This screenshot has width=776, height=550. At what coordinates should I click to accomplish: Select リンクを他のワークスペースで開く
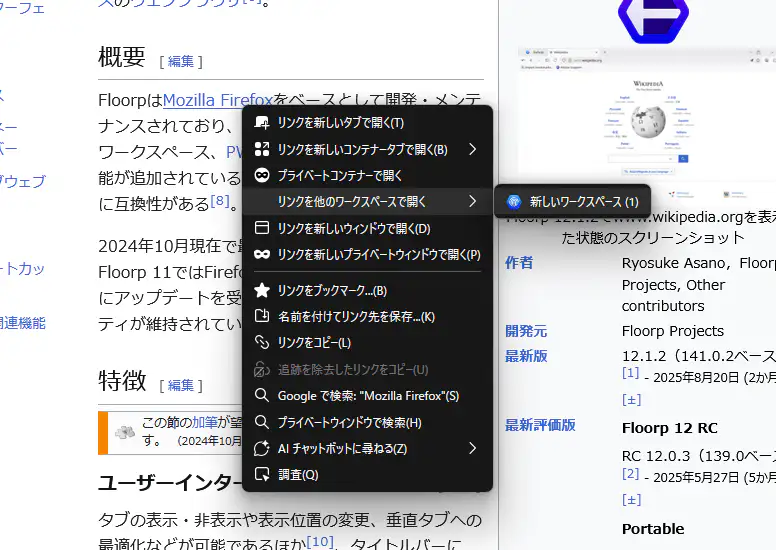click(x=367, y=201)
